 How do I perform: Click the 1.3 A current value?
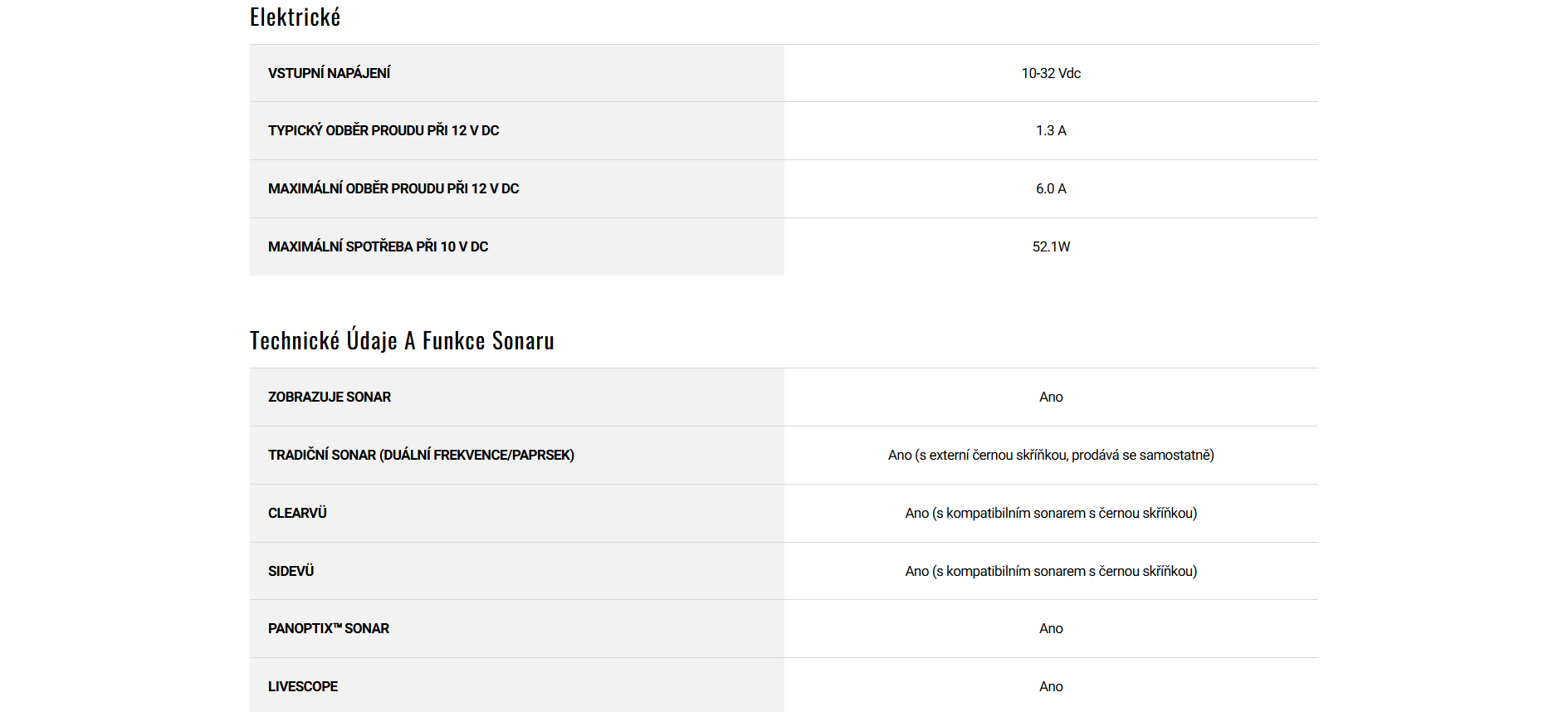pyautogui.click(x=1051, y=130)
